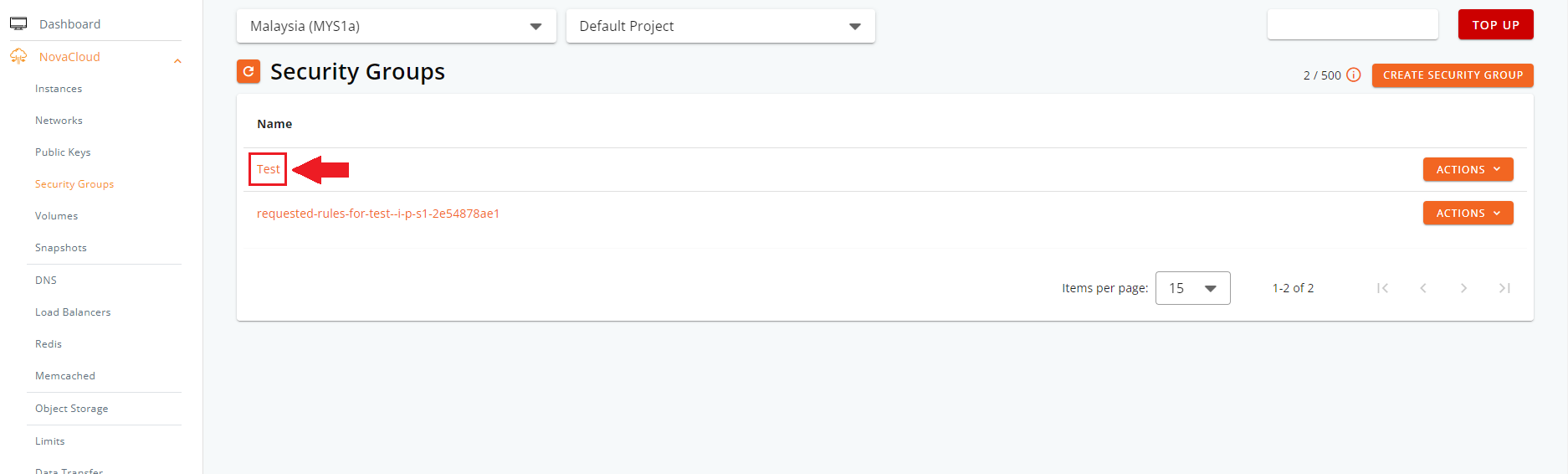Open Instances in the sidebar
Viewport: 1568px width, 474px height.
59,89
